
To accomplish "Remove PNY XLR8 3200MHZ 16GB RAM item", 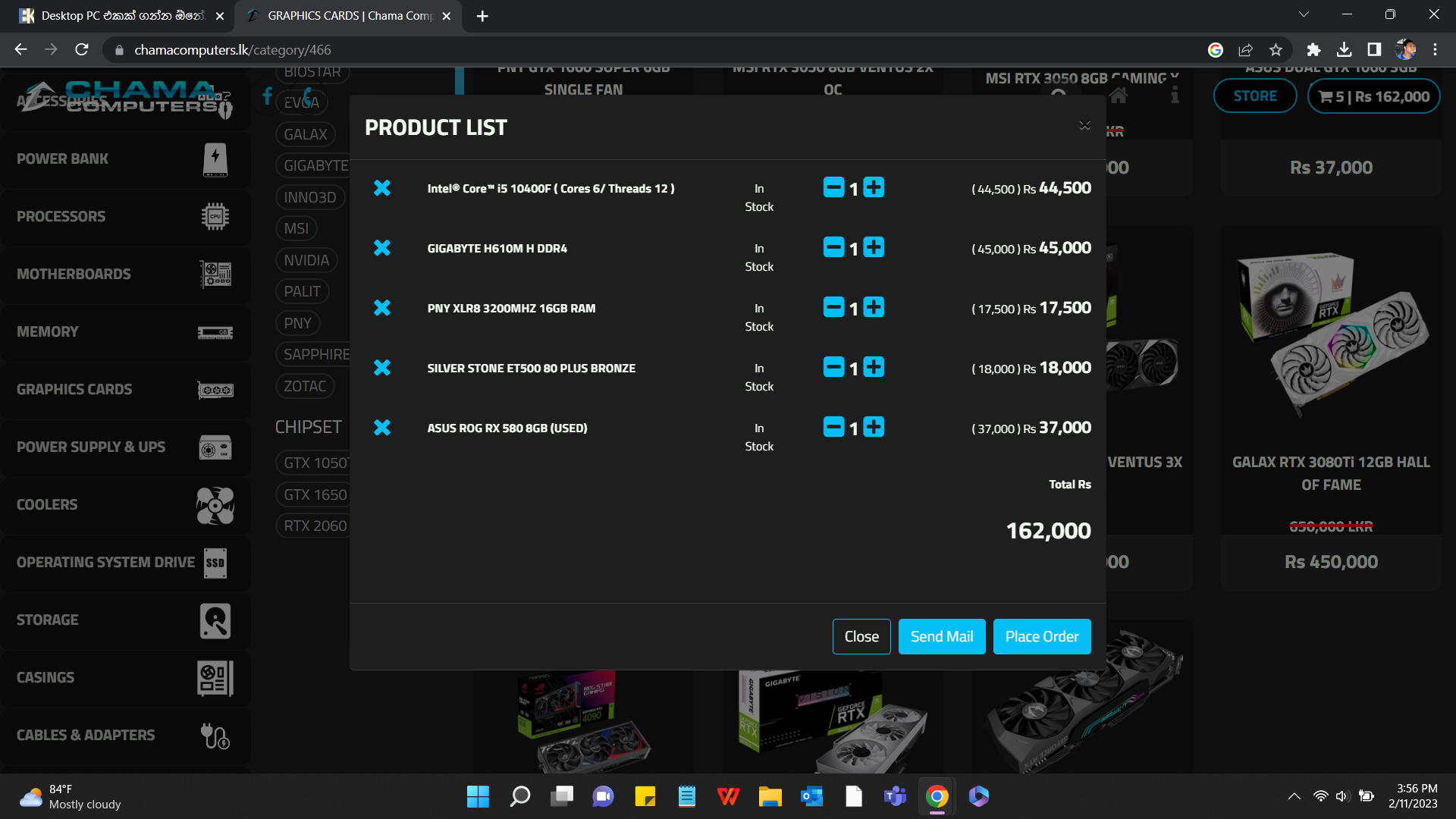I will coord(382,307).
